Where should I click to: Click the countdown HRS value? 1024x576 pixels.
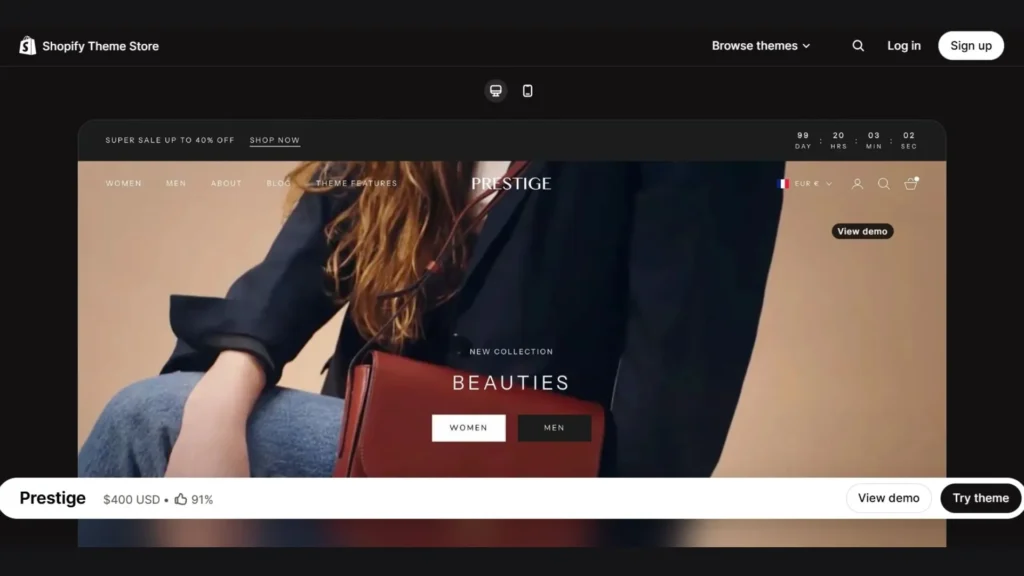pos(839,136)
